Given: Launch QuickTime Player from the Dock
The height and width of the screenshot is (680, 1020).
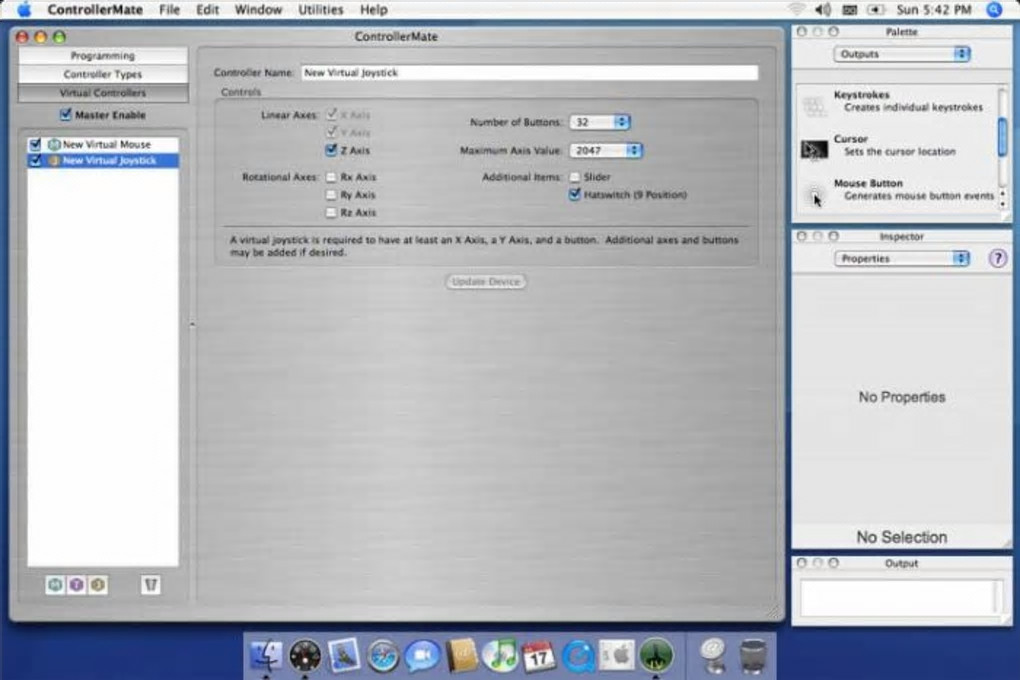Looking at the screenshot, I should [578, 655].
